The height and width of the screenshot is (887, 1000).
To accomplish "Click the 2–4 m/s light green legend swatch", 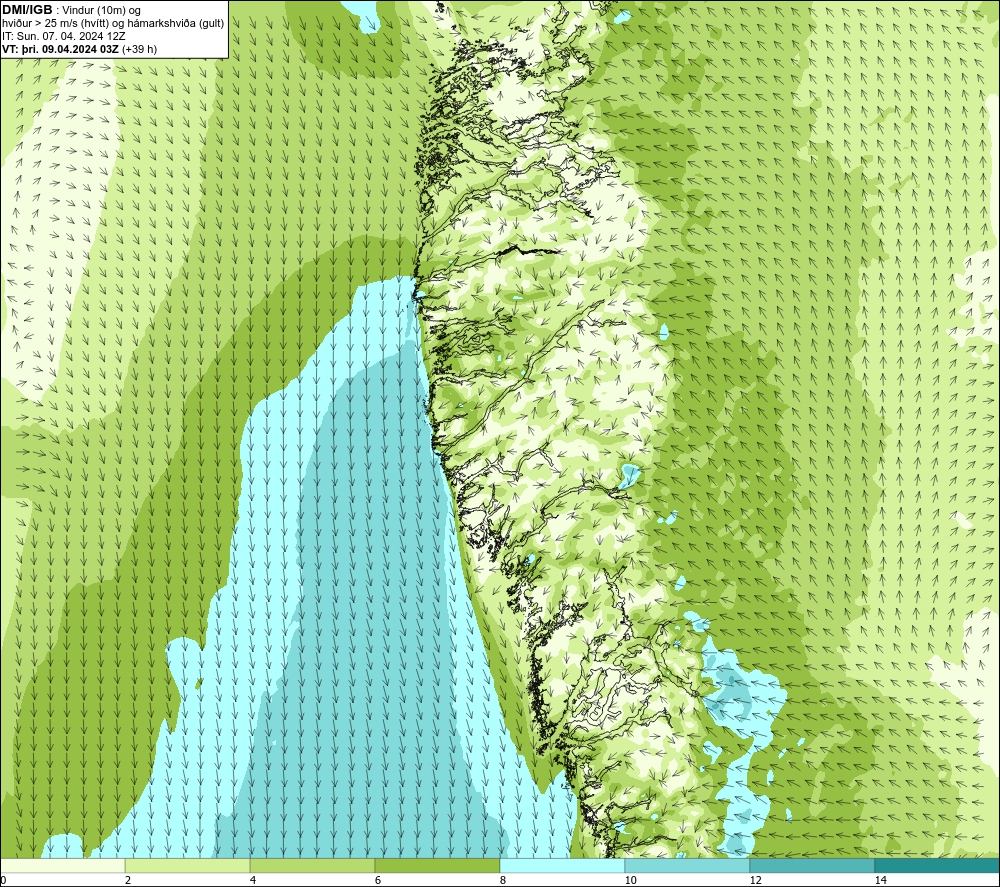I will pos(188,865).
